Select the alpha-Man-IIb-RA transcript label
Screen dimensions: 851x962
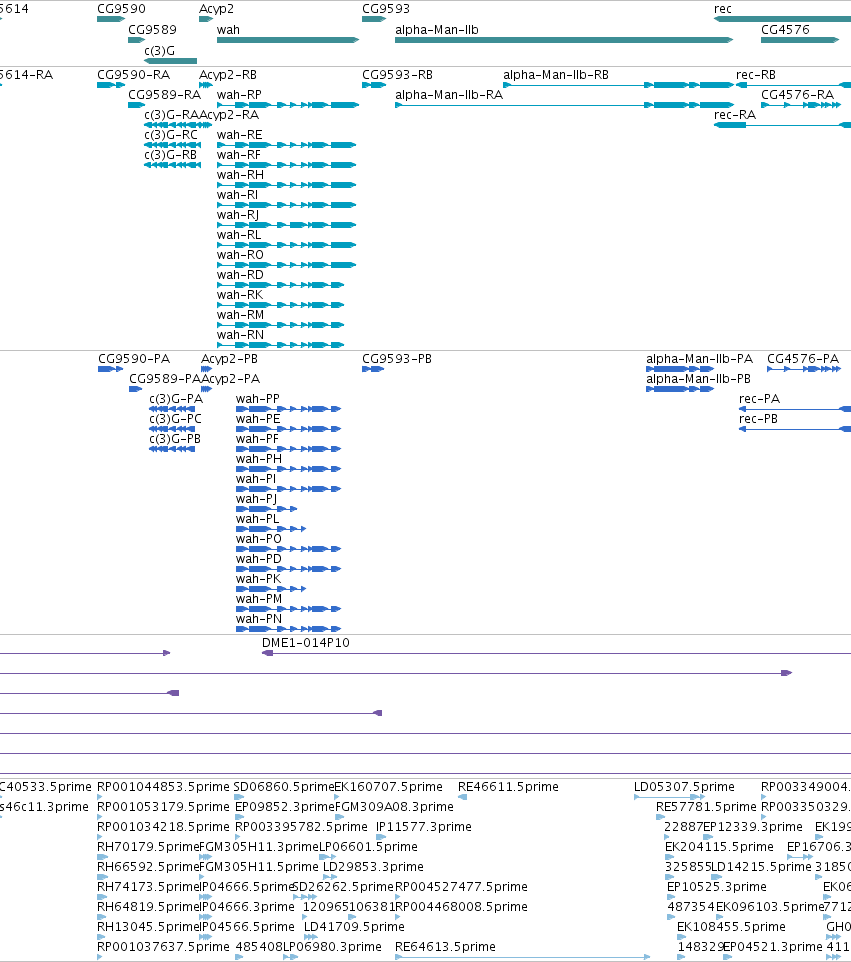(449, 94)
